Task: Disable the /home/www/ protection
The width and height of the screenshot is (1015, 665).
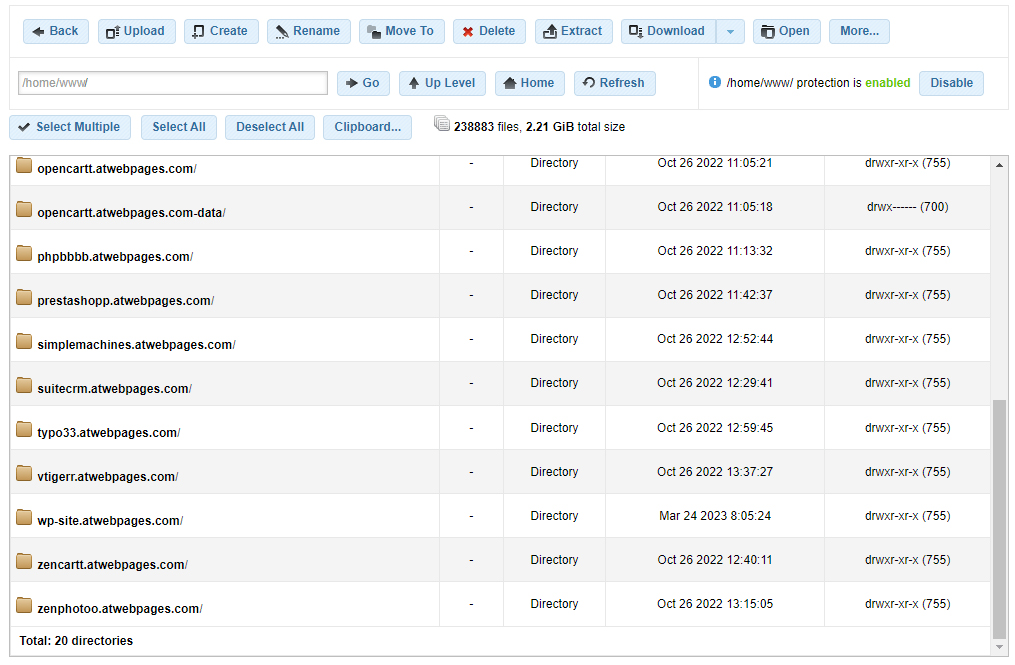Action: point(951,83)
